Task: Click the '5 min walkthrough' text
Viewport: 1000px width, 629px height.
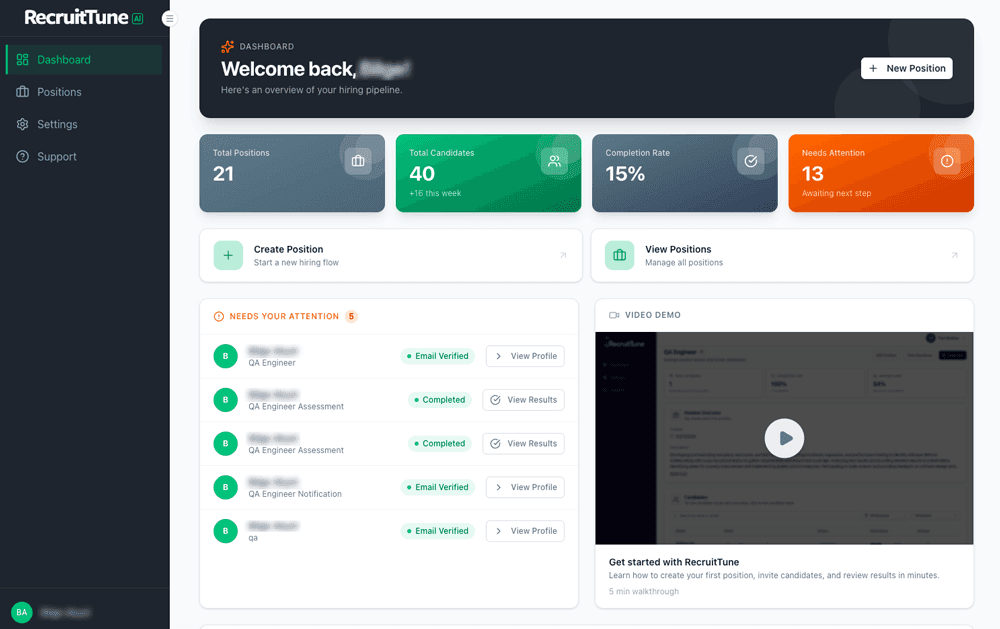Action: (x=643, y=591)
